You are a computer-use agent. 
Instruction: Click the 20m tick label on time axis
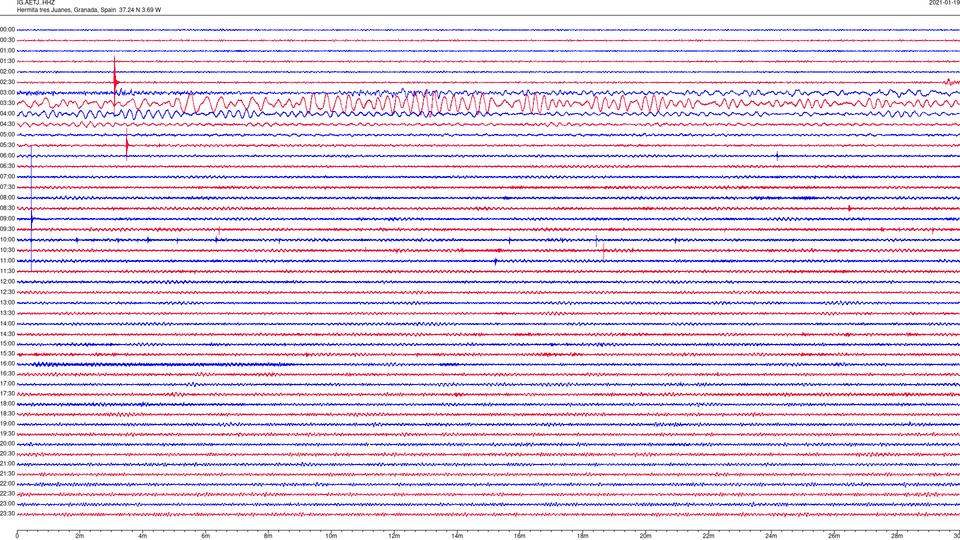(x=645, y=536)
